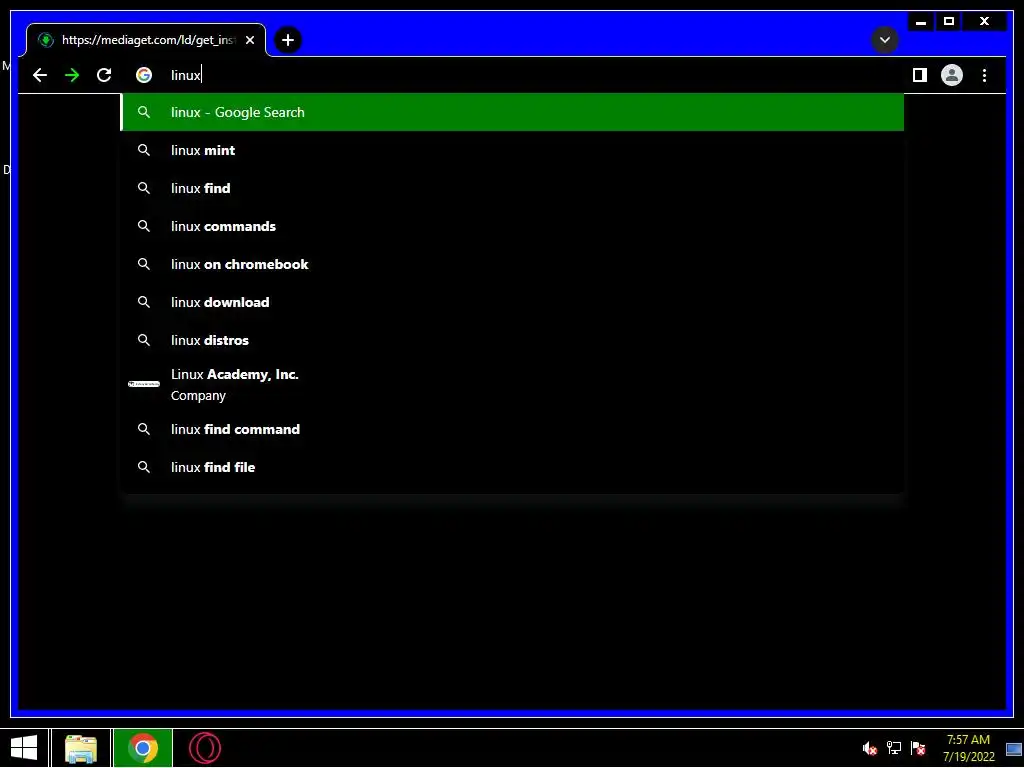Go back to previous page
This screenshot has height=768, width=1024.
pos(40,75)
